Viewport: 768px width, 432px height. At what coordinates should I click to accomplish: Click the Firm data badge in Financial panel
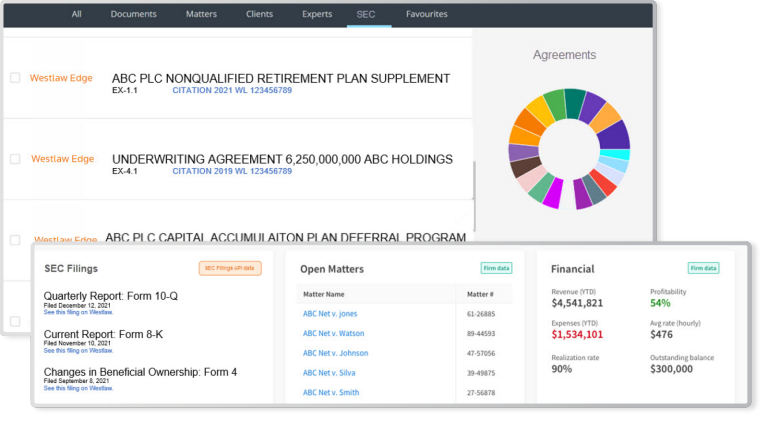704,268
